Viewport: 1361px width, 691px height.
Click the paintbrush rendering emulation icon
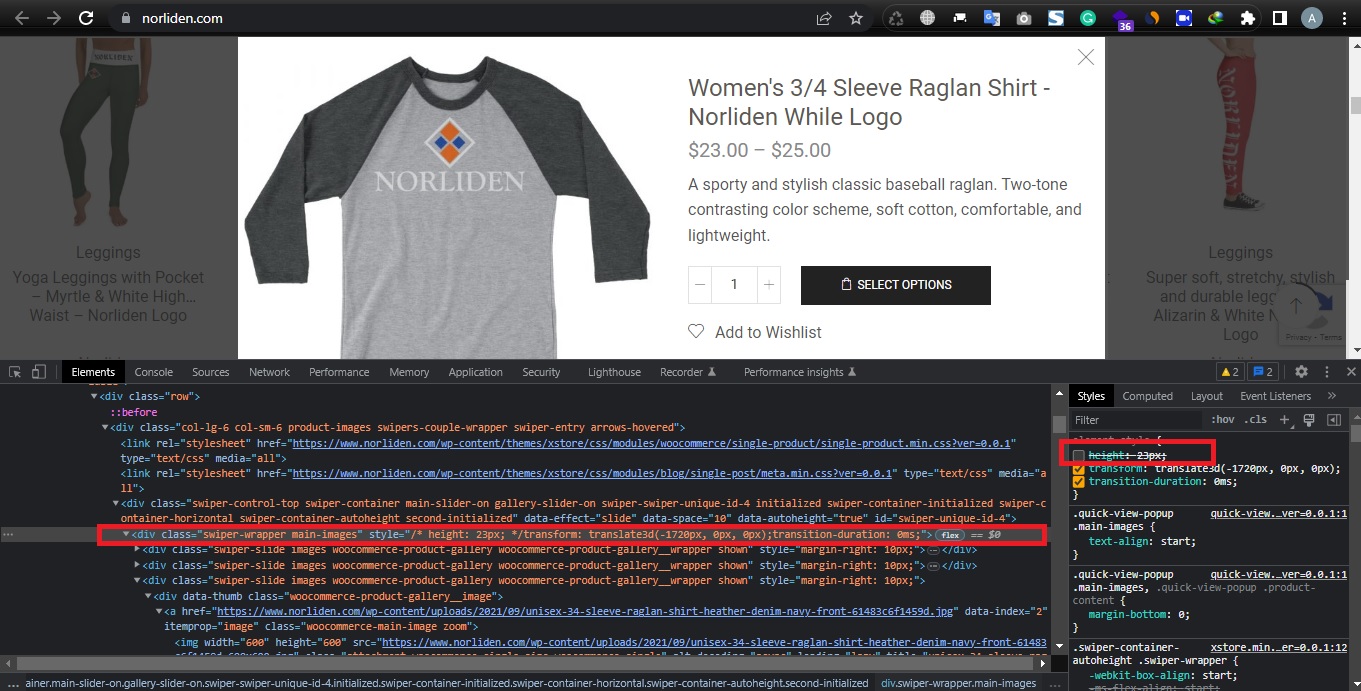click(1308, 420)
